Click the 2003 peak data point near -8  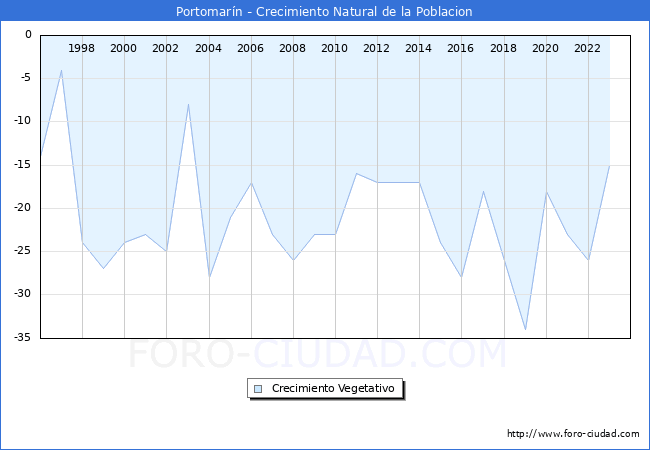tap(188, 104)
